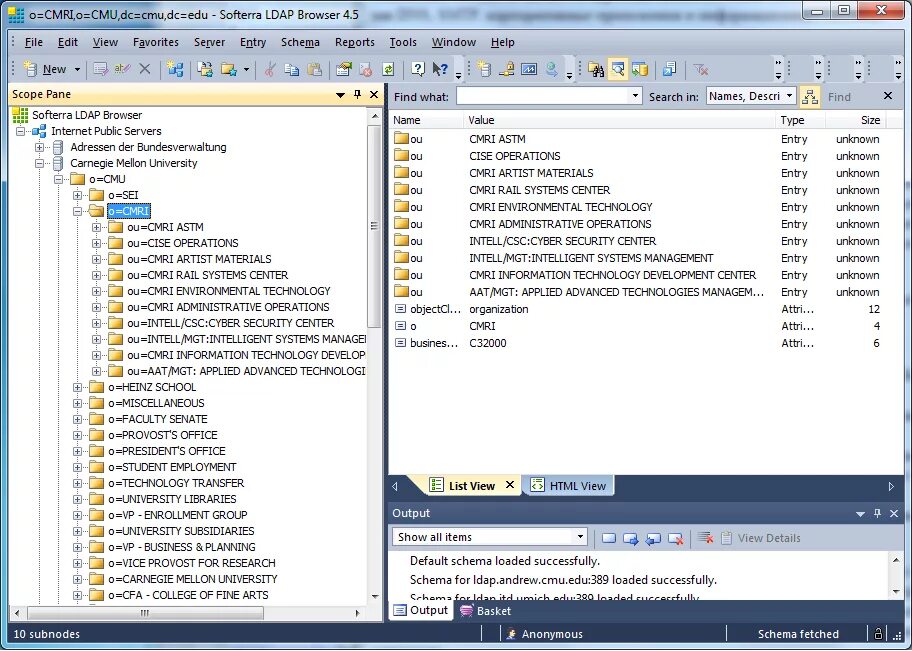Expand the o=SEI tree node

pyautogui.click(x=77, y=195)
